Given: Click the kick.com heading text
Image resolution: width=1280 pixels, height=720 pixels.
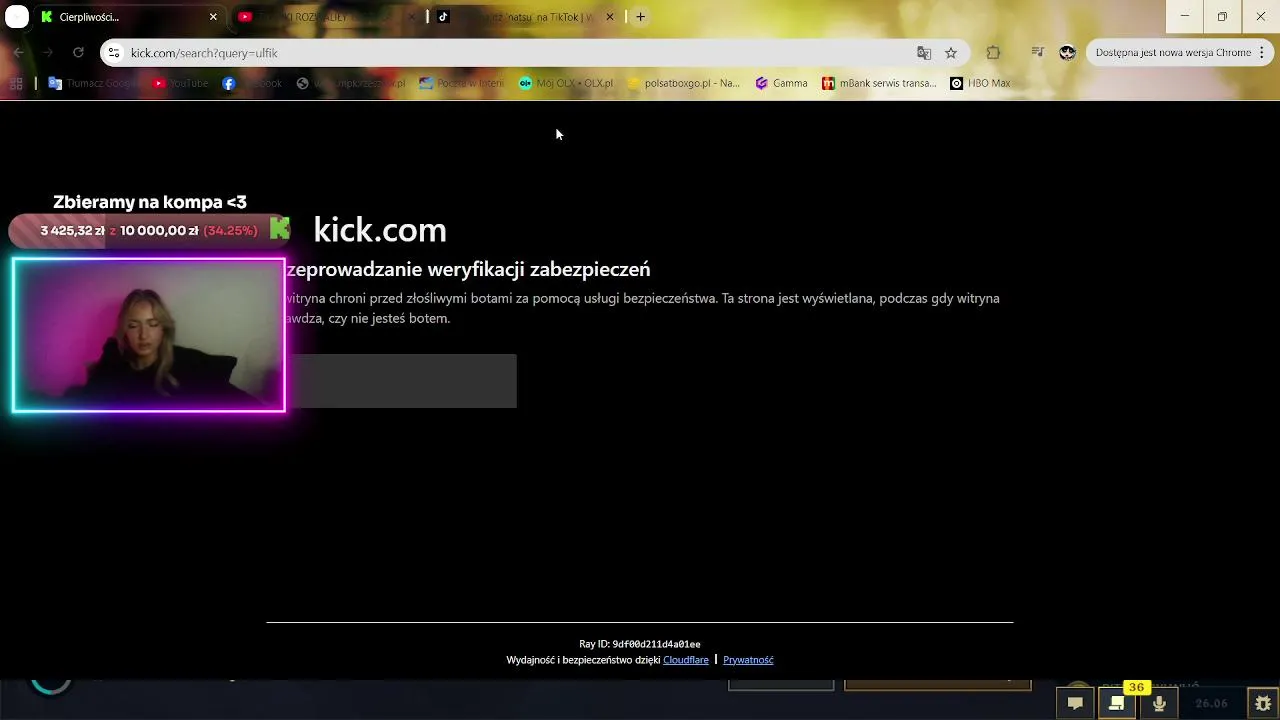Looking at the screenshot, I should (380, 230).
